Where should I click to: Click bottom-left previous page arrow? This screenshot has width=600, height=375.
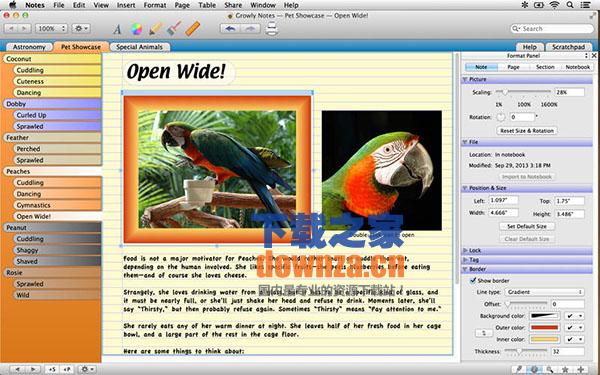(x=17, y=369)
